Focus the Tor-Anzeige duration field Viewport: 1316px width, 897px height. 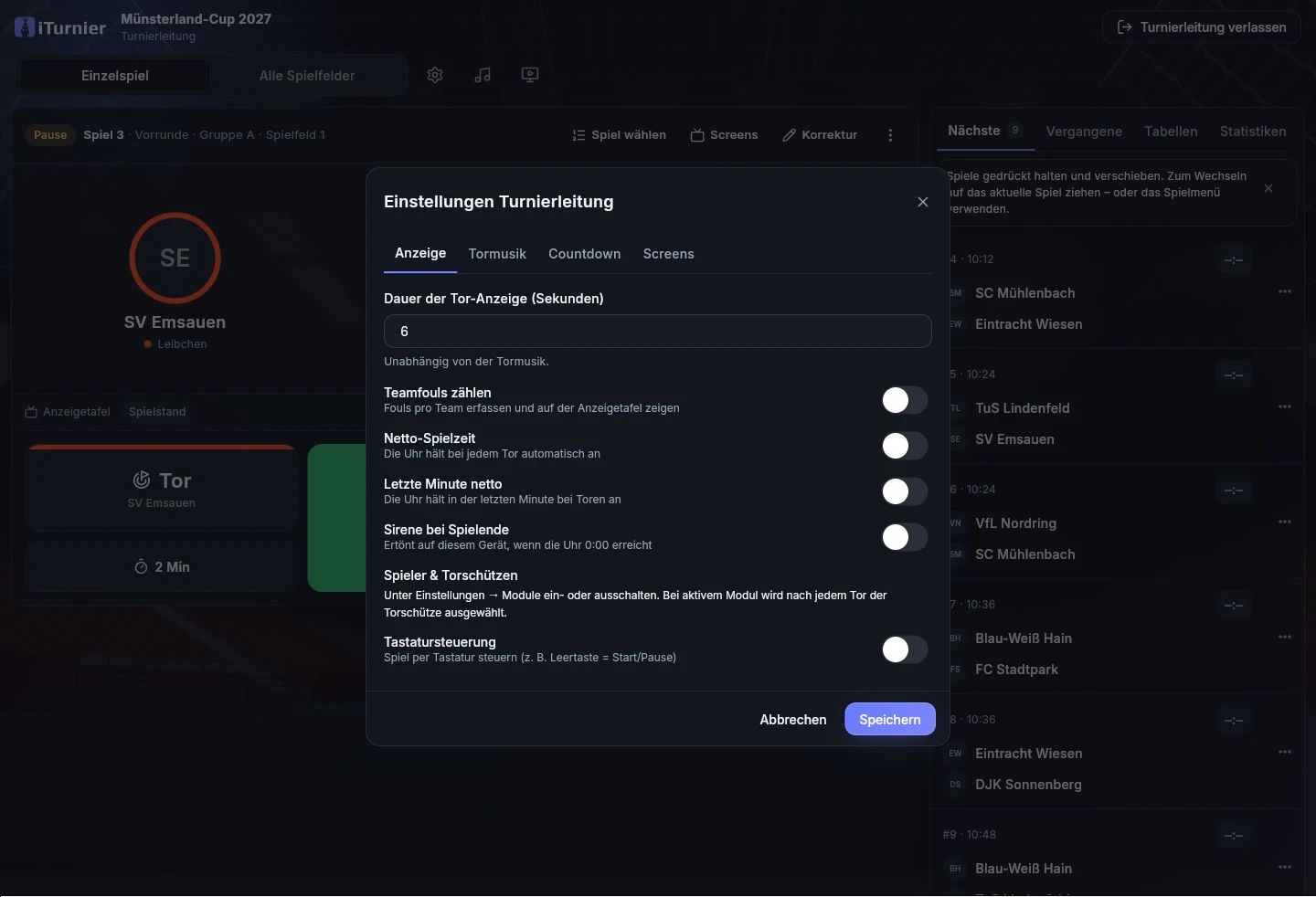(658, 332)
